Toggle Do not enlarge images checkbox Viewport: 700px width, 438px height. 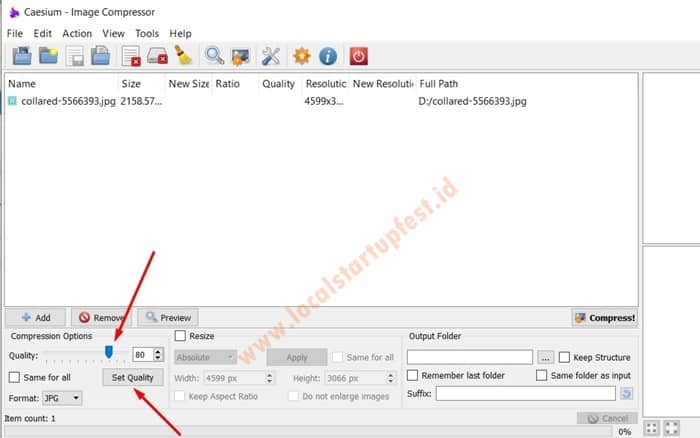293,396
